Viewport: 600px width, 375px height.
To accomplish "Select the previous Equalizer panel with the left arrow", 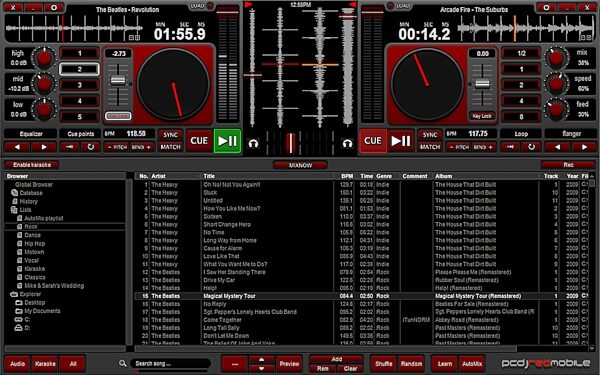I will 17,147.
